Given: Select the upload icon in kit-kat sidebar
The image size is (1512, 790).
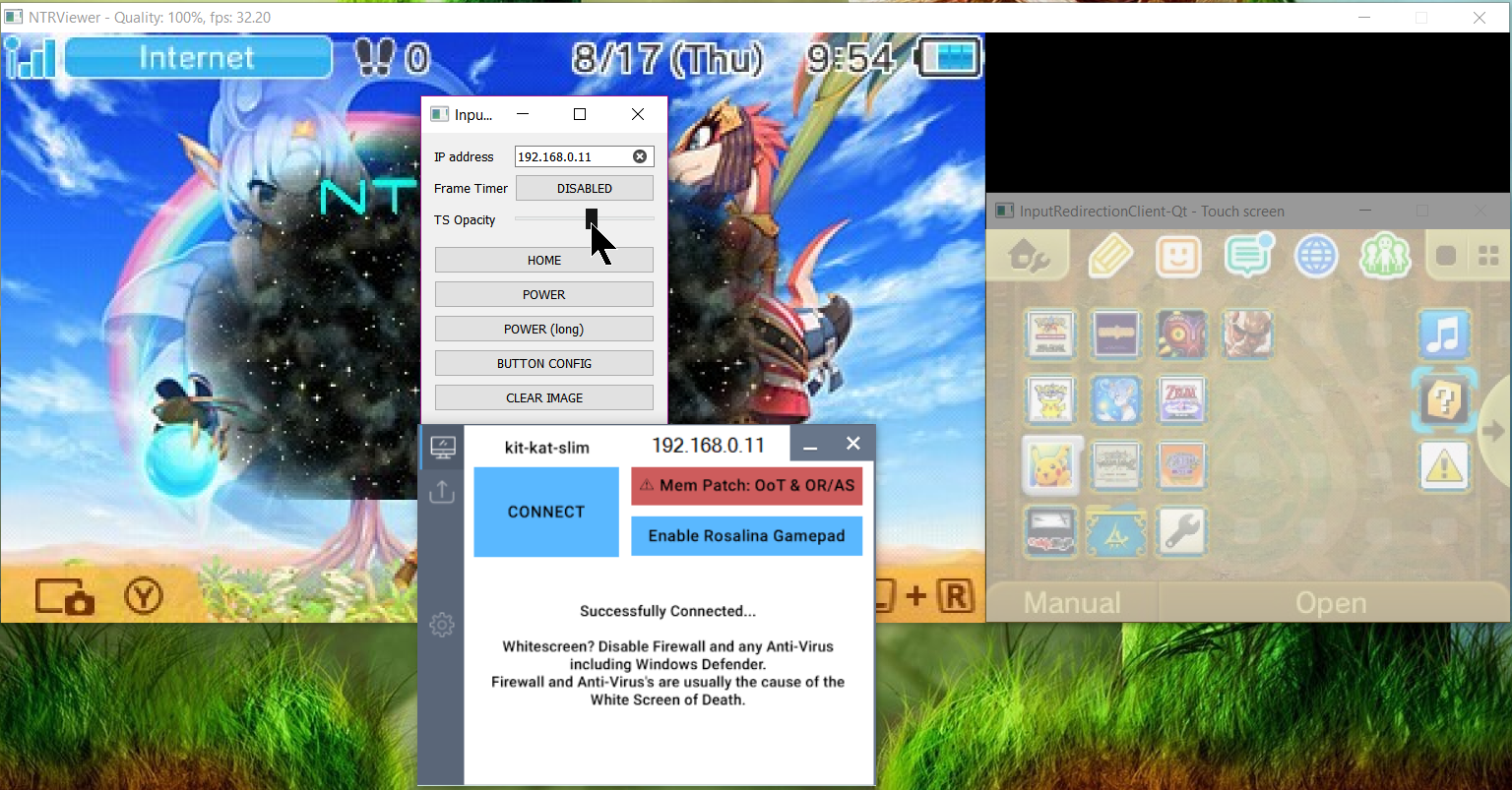Looking at the screenshot, I should pos(442,491).
